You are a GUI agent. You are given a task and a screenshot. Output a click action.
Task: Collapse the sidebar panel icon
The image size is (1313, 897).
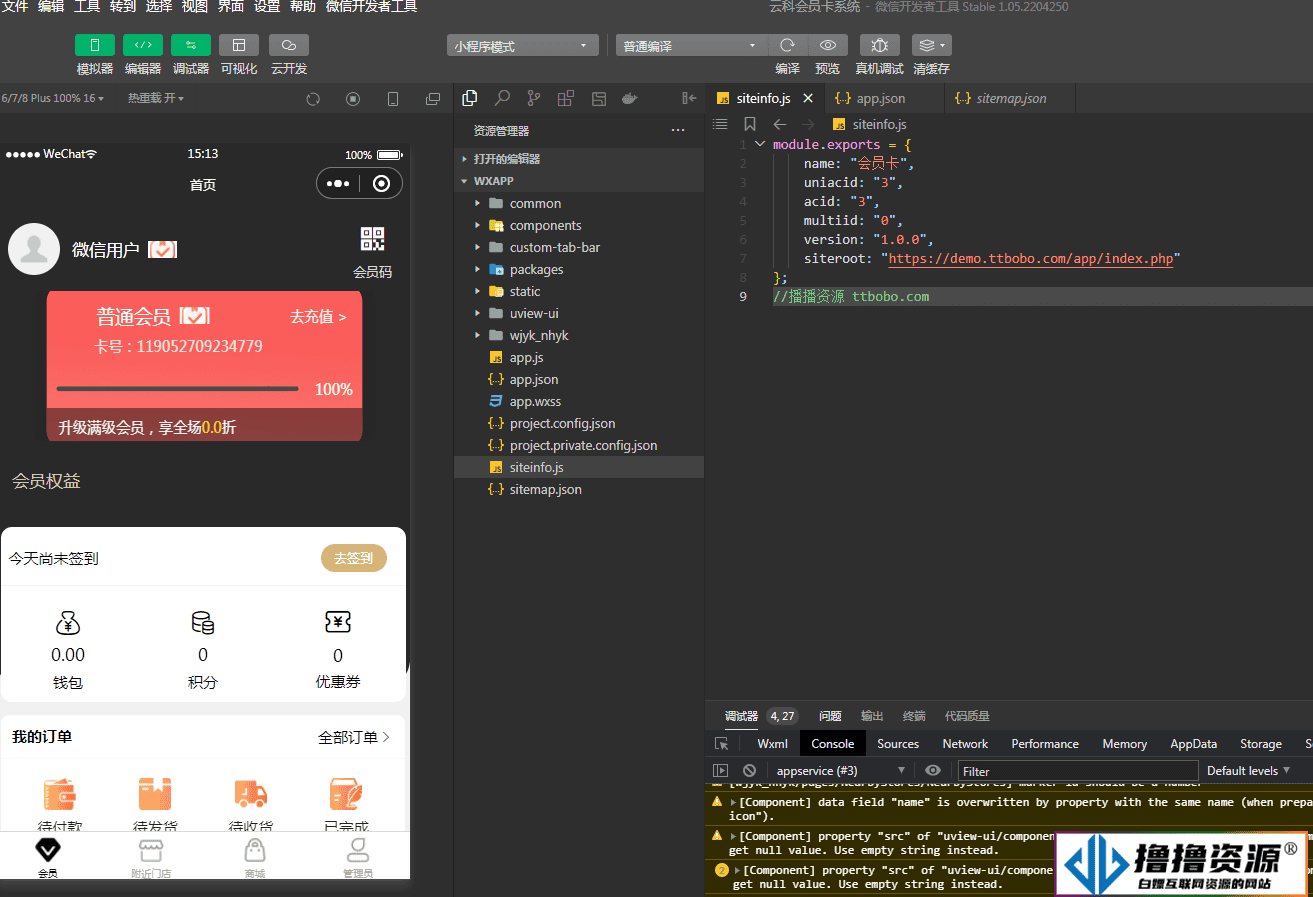pyautogui.click(x=689, y=98)
